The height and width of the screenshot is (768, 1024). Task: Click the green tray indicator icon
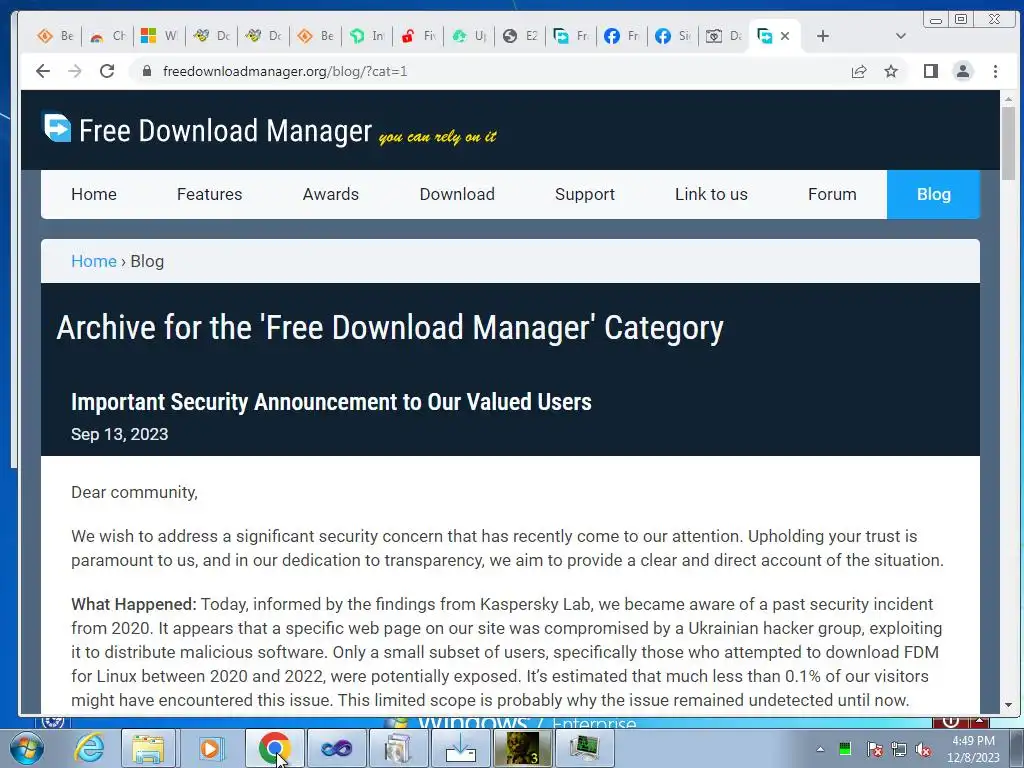(845, 749)
